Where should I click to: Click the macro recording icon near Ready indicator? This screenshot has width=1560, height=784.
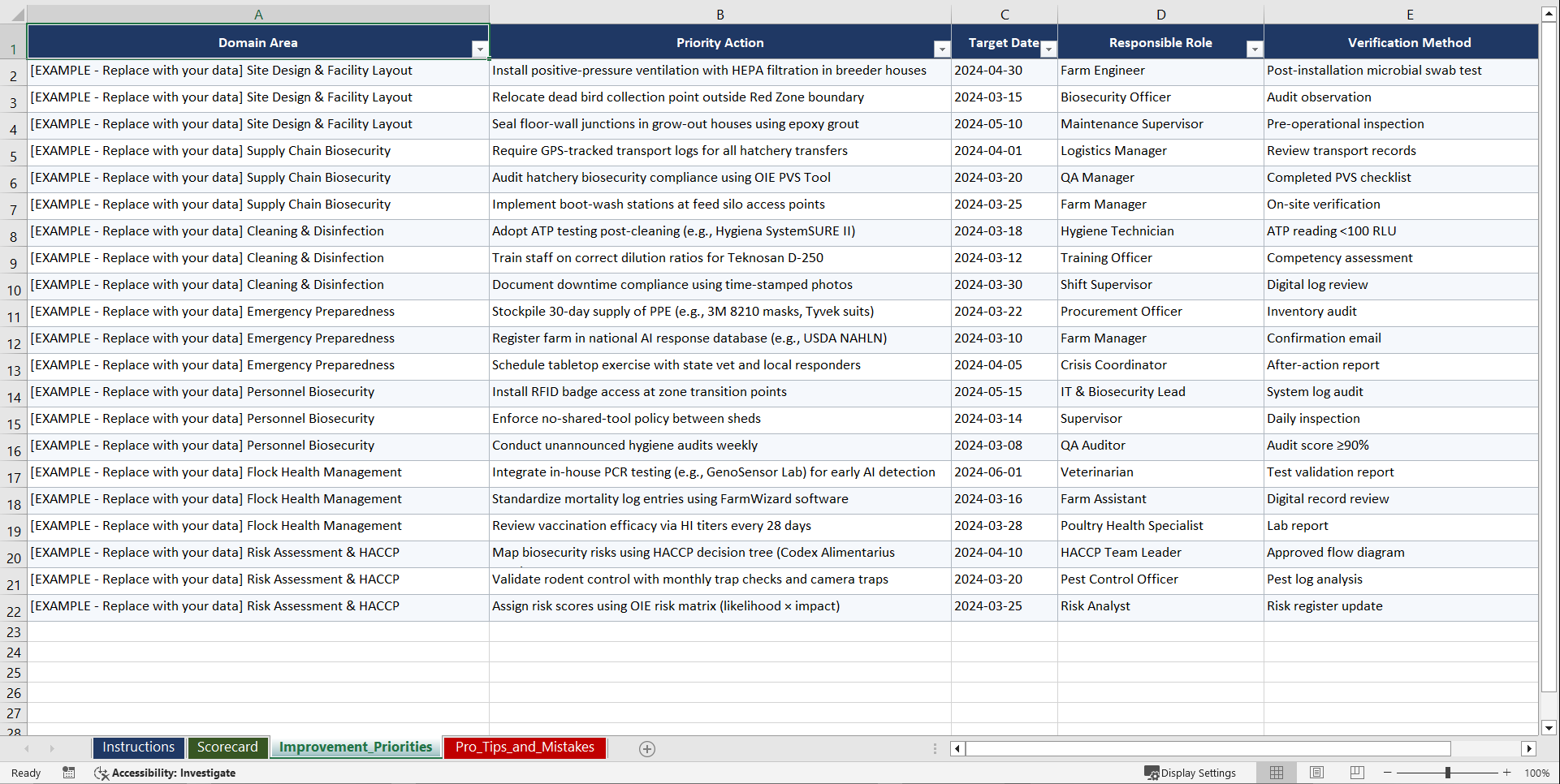[69, 773]
